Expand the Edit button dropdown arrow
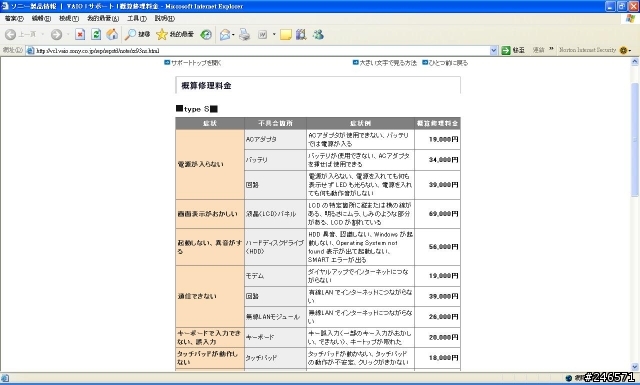This screenshot has width=640, height=385. point(274,35)
